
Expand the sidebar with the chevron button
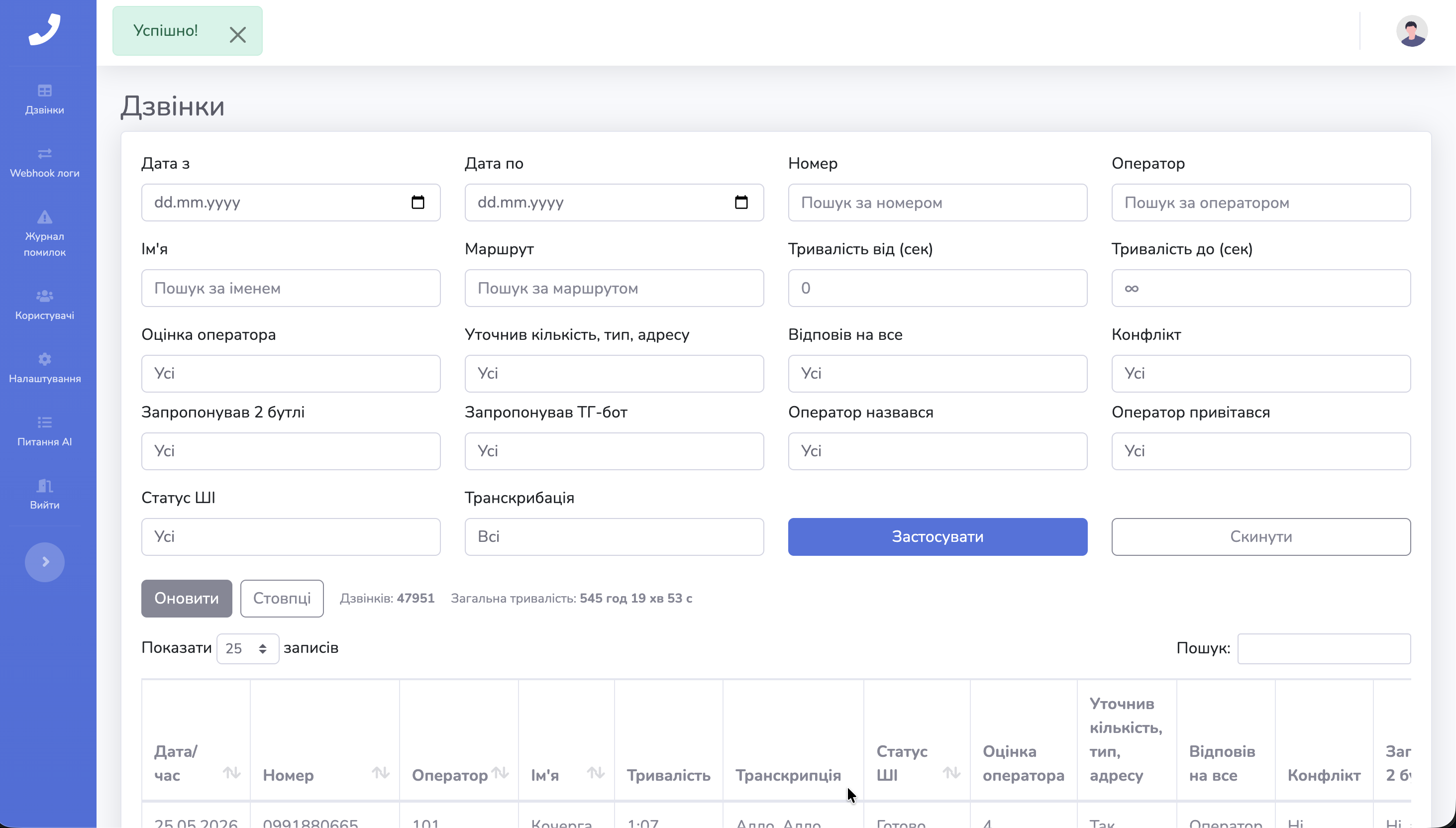(44, 562)
